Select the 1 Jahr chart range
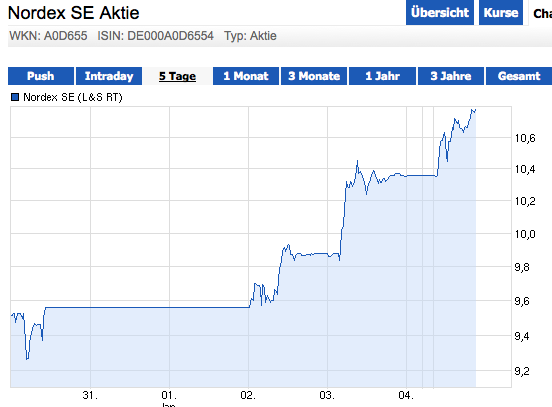 (x=382, y=76)
